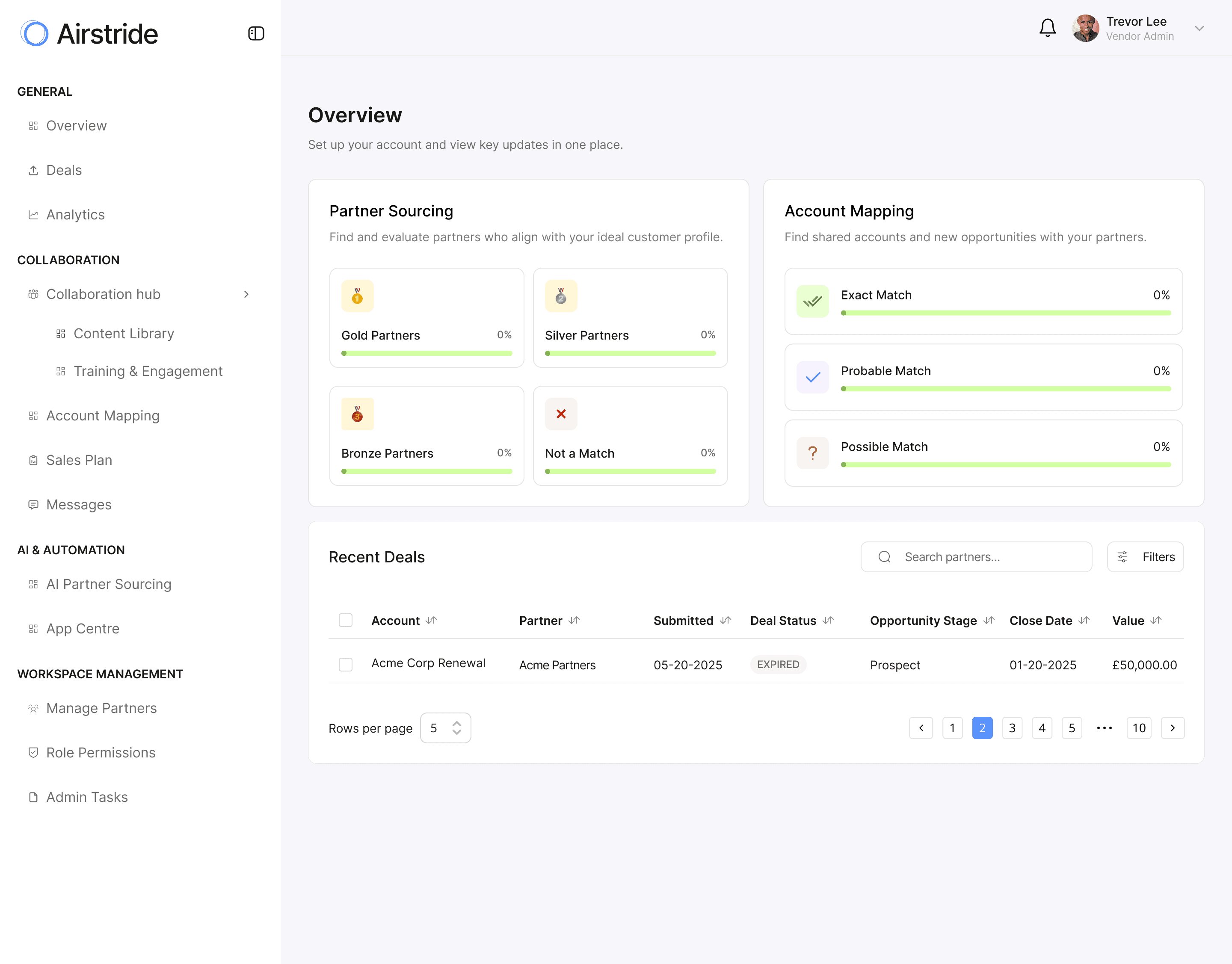Click the search magnifier in Recent Deals
This screenshot has width=1232, height=964.
coord(884,556)
